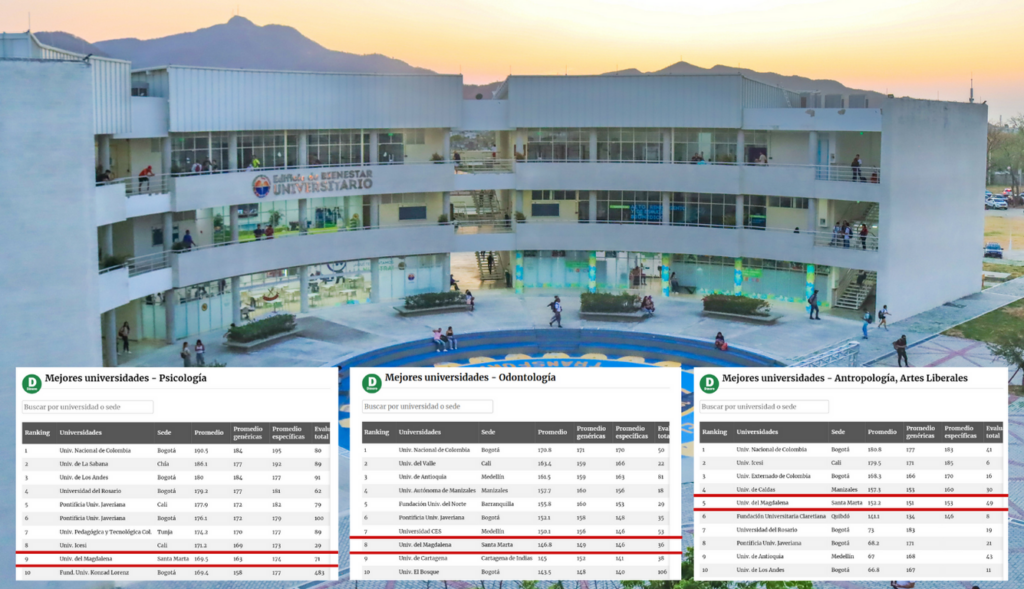Focus the search field in the Antropología table
Screen dimensions: 1024x589
(764, 406)
